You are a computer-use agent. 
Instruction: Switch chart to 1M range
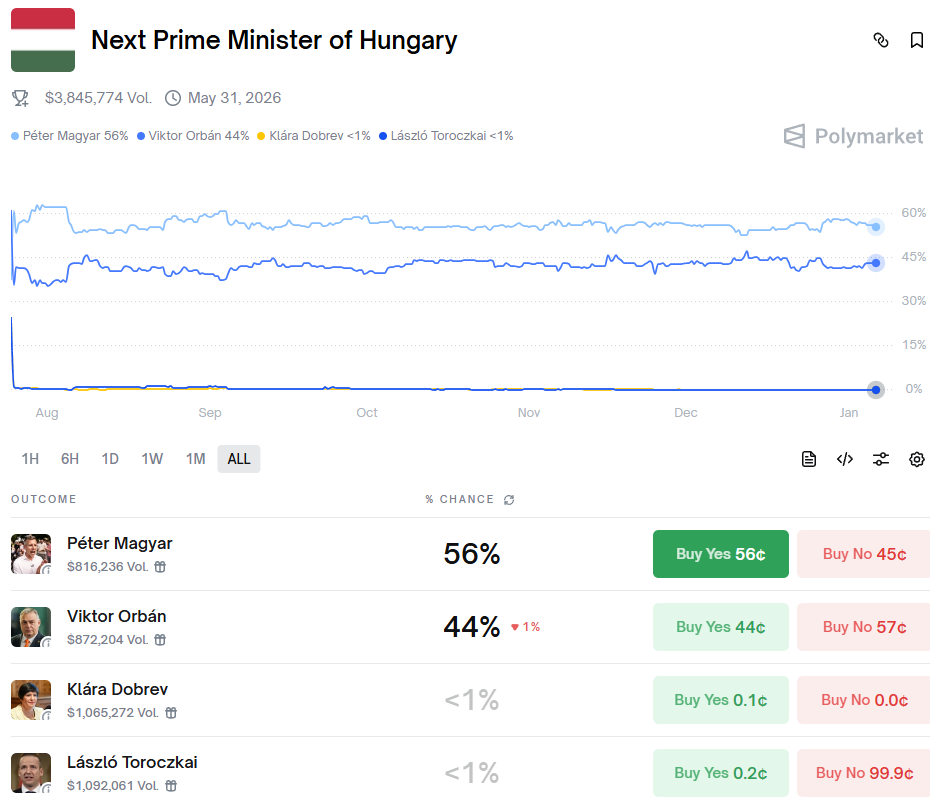coord(195,459)
